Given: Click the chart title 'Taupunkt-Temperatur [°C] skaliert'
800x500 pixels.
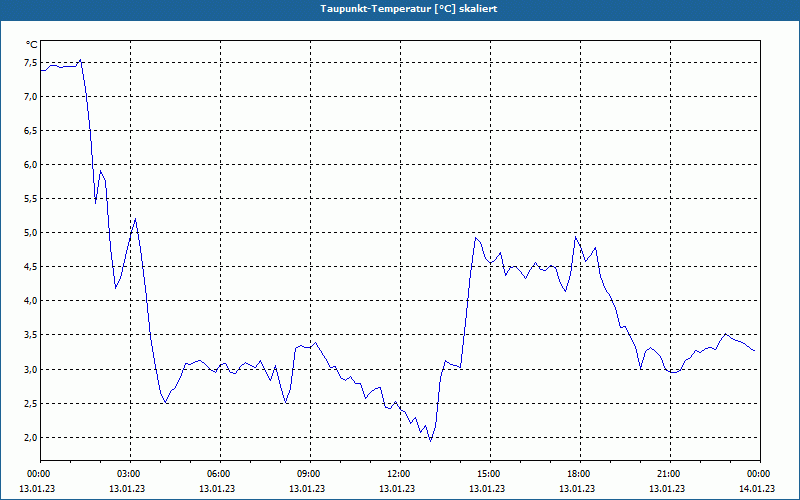Looking at the screenshot, I should click(x=409, y=9).
